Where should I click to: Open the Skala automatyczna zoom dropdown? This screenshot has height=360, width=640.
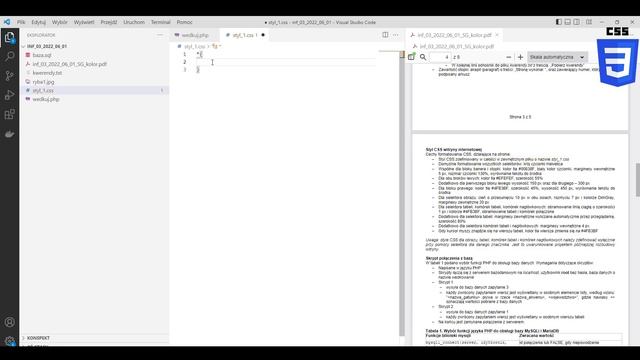(557, 57)
